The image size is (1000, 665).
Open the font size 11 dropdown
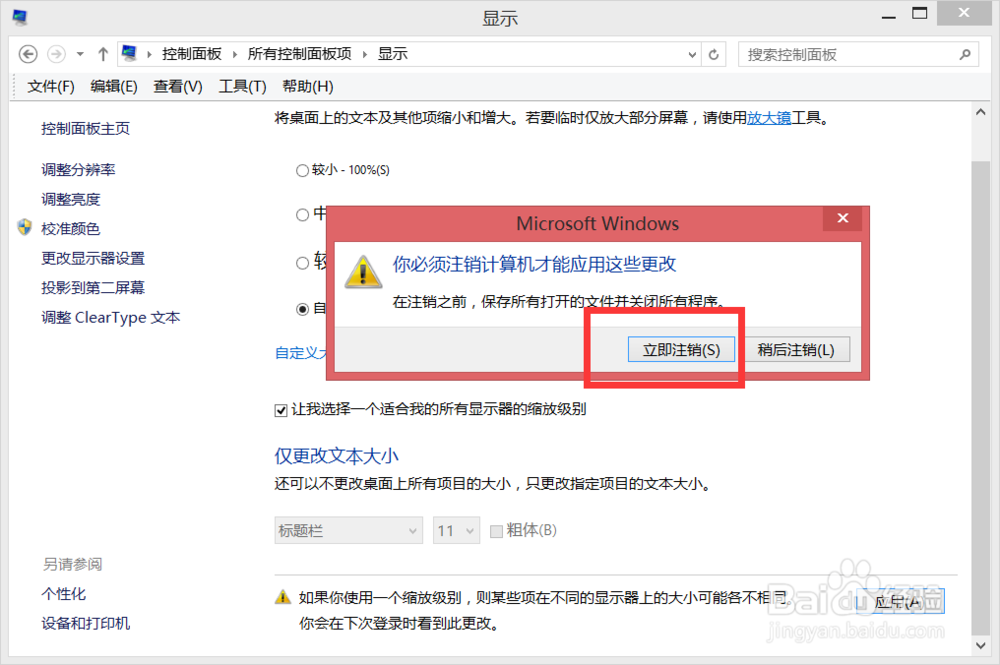456,530
